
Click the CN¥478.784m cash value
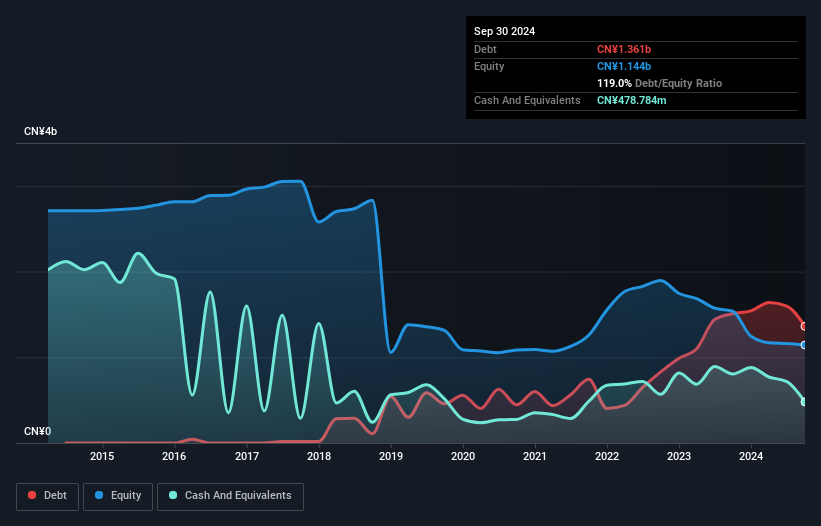pyautogui.click(x=631, y=100)
